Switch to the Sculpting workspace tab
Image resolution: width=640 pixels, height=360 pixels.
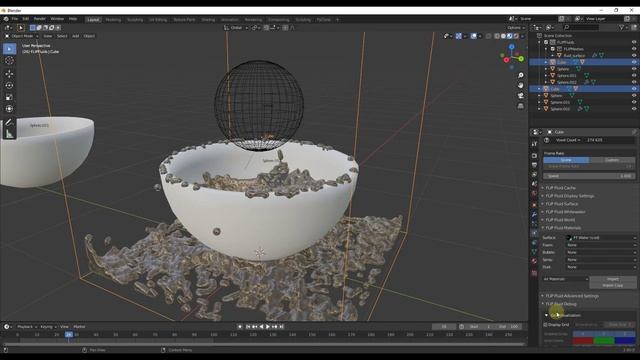click(x=135, y=20)
